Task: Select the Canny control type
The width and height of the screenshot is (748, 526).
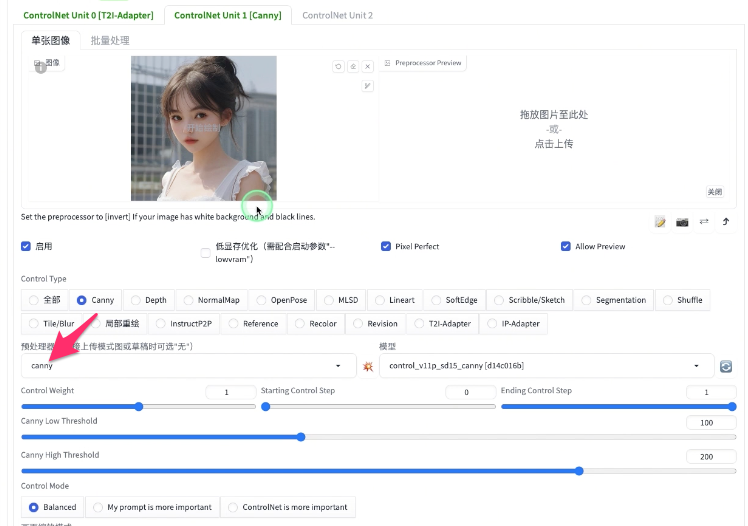Action: point(95,300)
